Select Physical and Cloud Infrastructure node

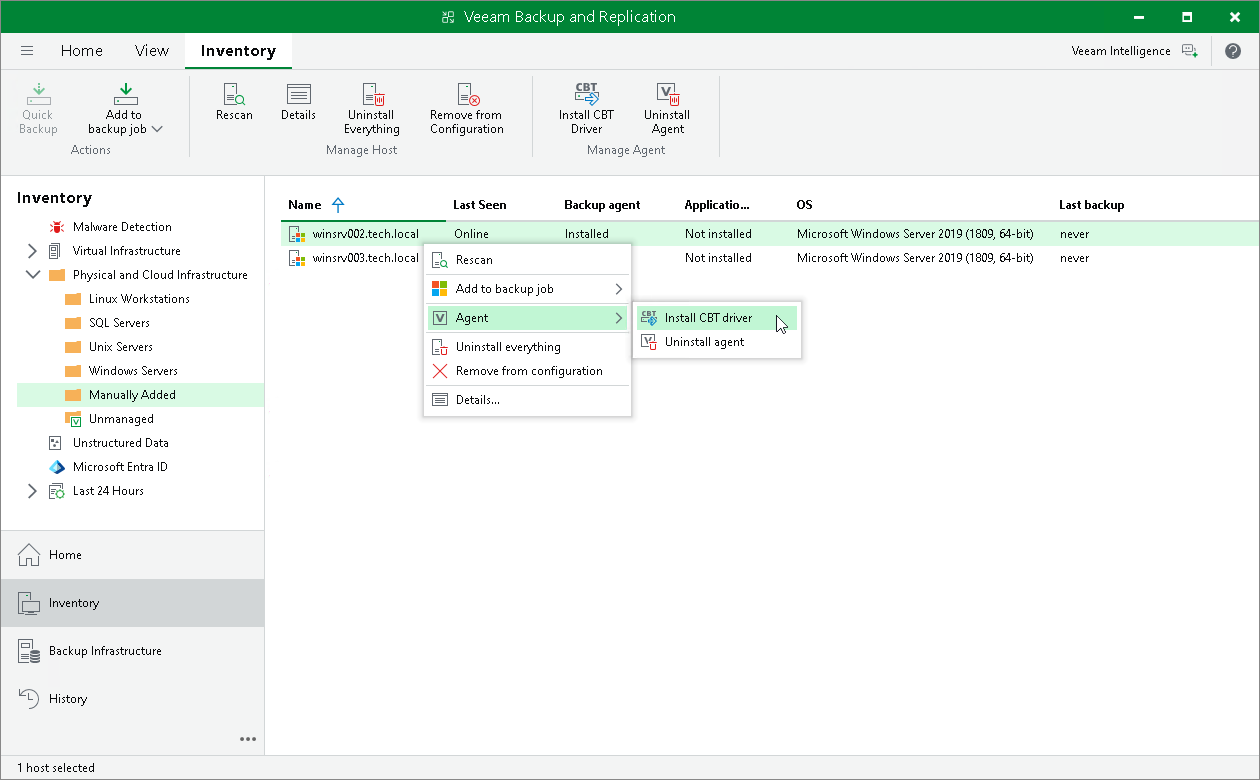pos(160,275)
